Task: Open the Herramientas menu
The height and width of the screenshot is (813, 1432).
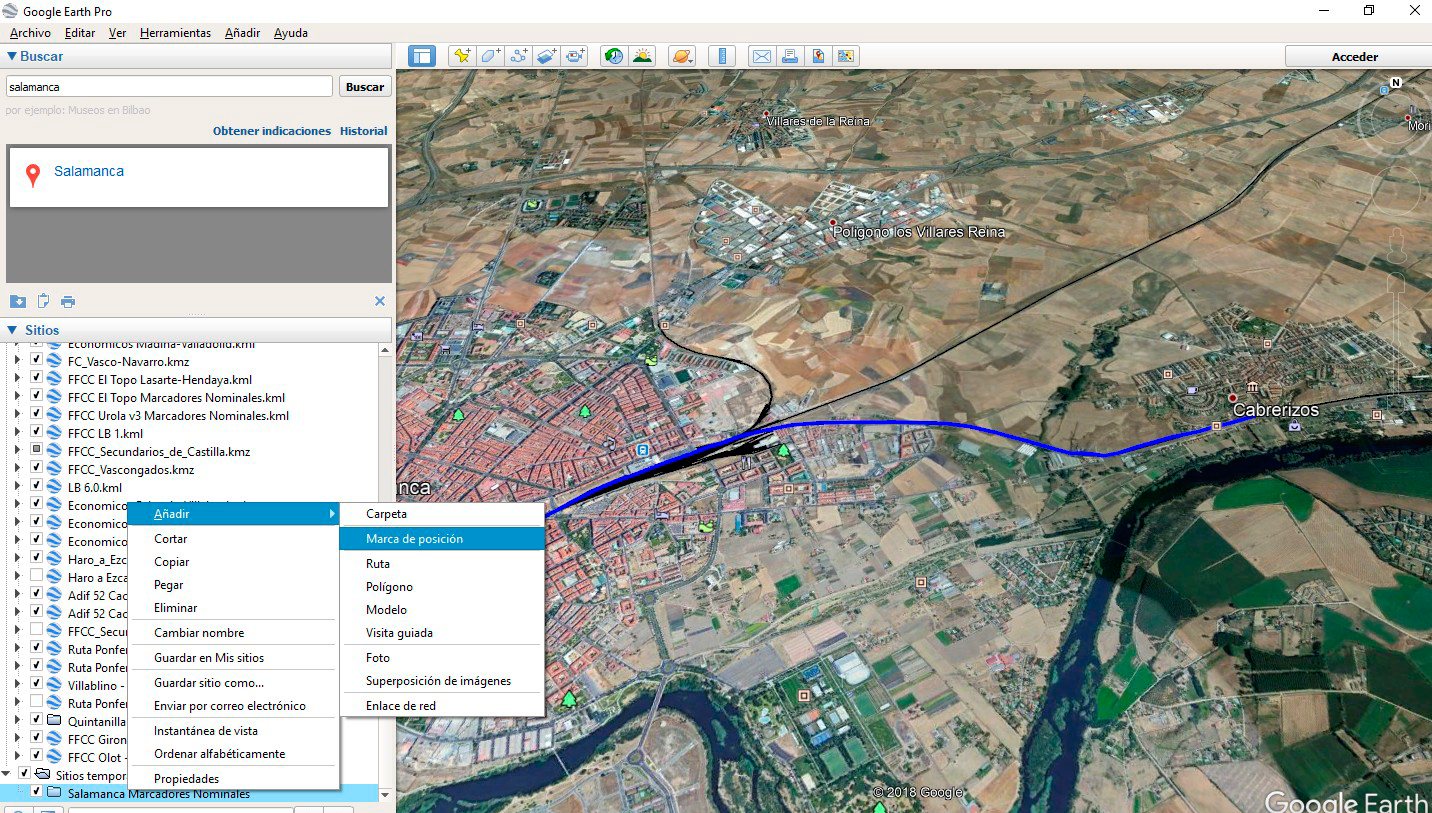Action: click(x=175, y=33)
